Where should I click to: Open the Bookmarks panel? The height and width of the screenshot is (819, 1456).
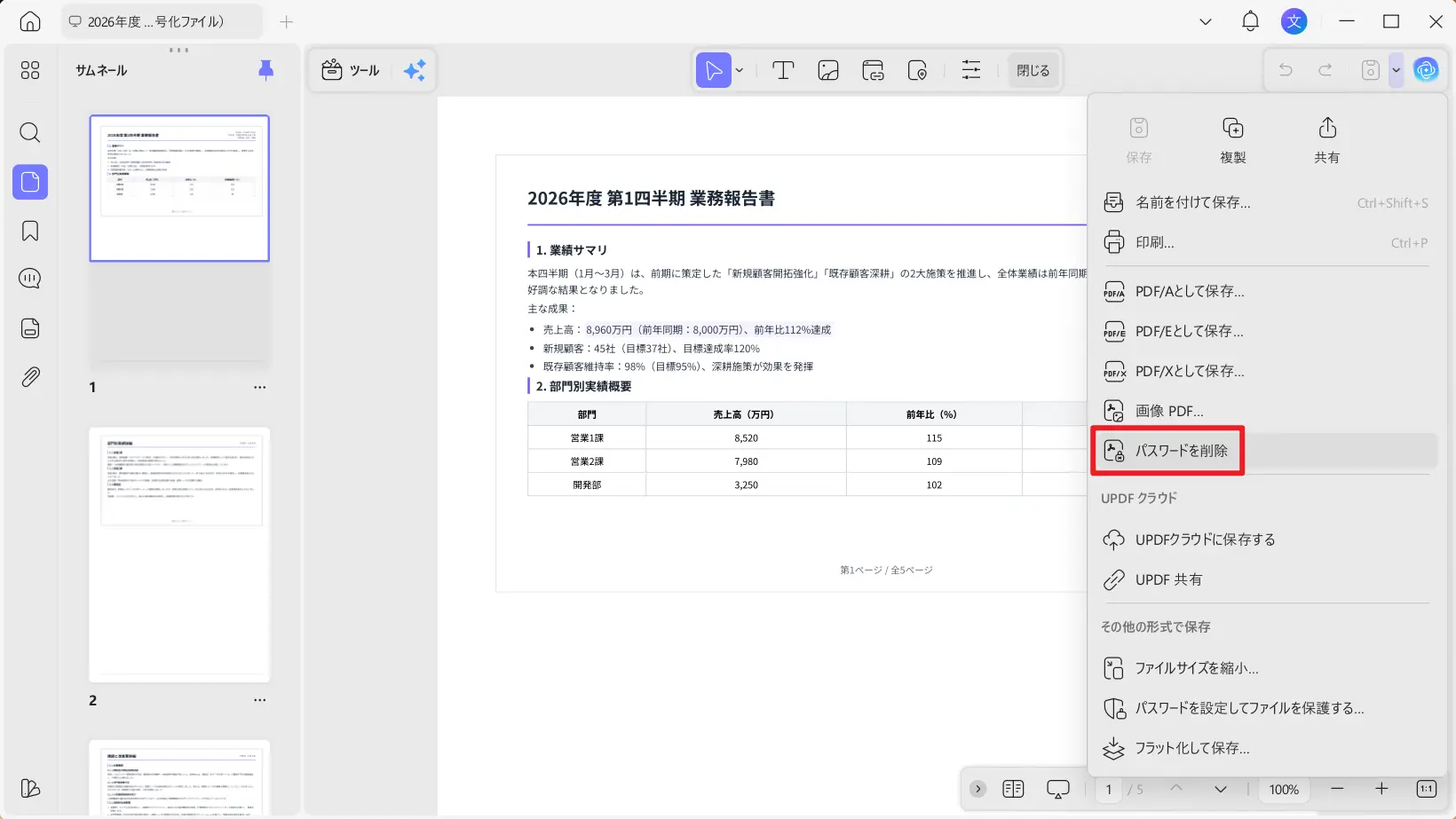coord(29,230)
